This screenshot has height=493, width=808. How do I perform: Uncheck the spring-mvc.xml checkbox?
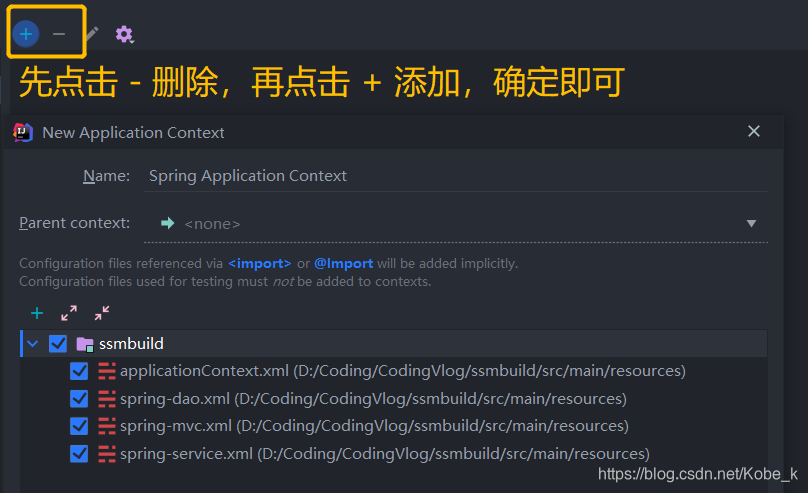click(x=79, y=426)
